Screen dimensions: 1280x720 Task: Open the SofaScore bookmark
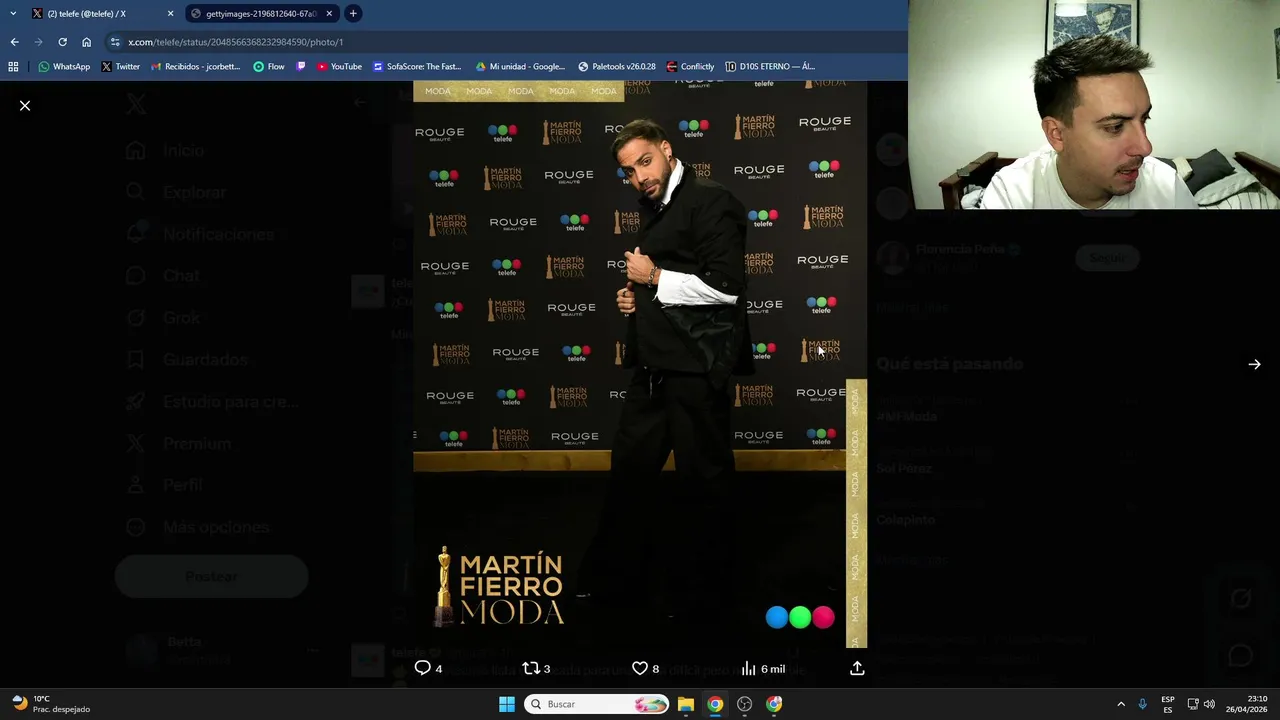coord(417,67)
